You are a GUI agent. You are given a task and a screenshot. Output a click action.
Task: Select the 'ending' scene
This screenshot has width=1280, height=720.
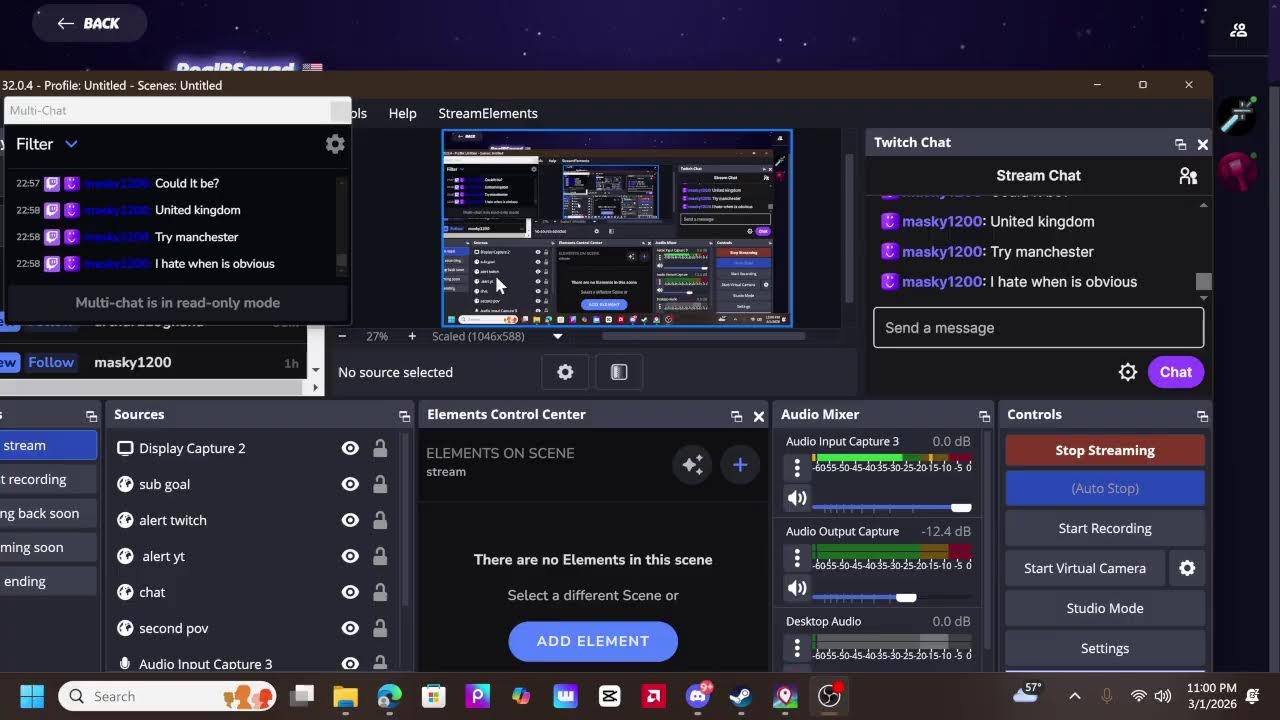point(48,582)
